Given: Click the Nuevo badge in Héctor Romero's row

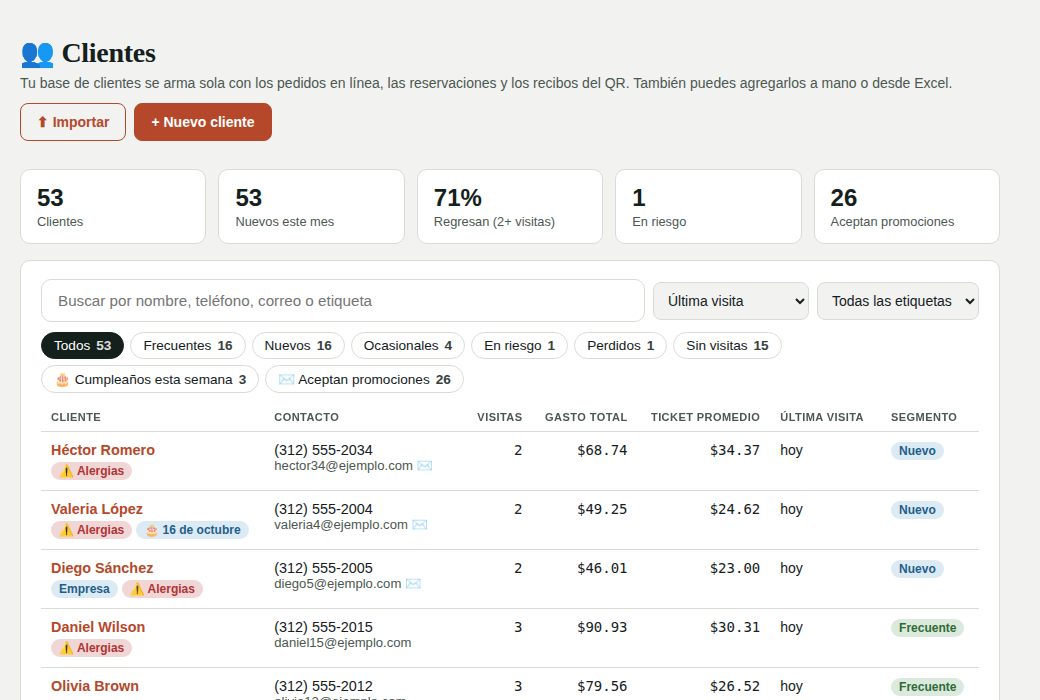Looking at the screenshot, I should tap(917, 451).
